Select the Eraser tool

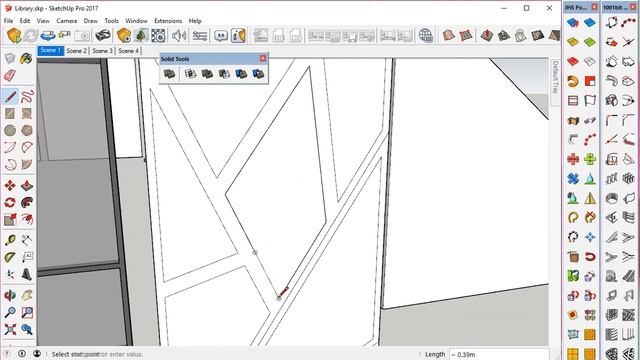10,75
